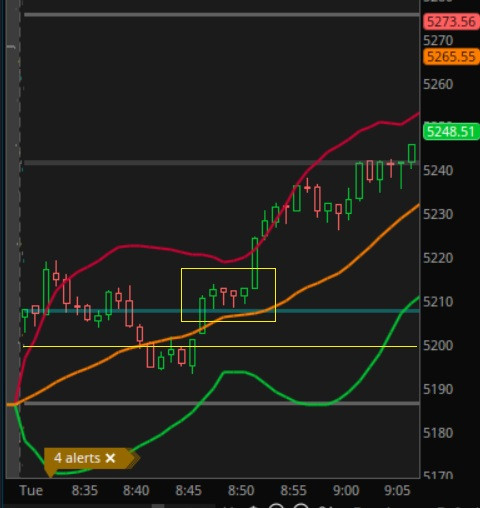Select the orange 5265.55 price bubble
The height and width of the screenshot is (508, 480).
pyautogui.click(x=451, y=57)
